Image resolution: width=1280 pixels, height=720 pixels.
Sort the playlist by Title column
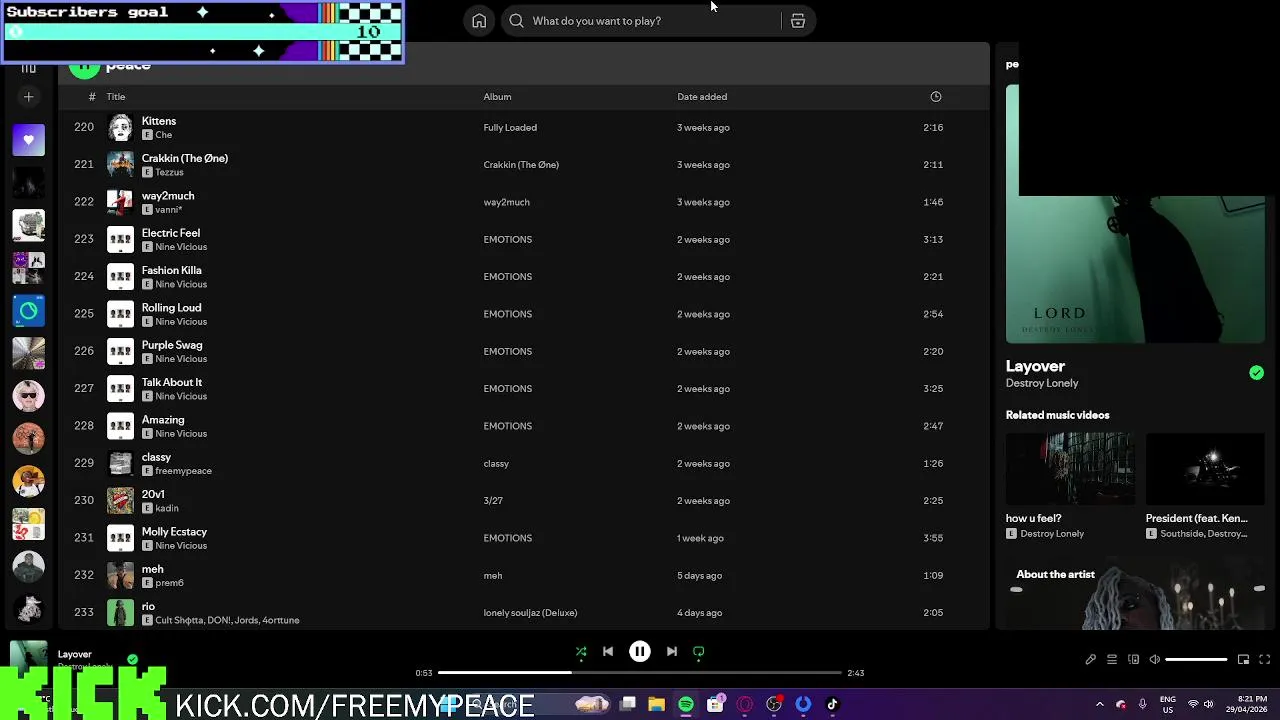coord(116,97)
